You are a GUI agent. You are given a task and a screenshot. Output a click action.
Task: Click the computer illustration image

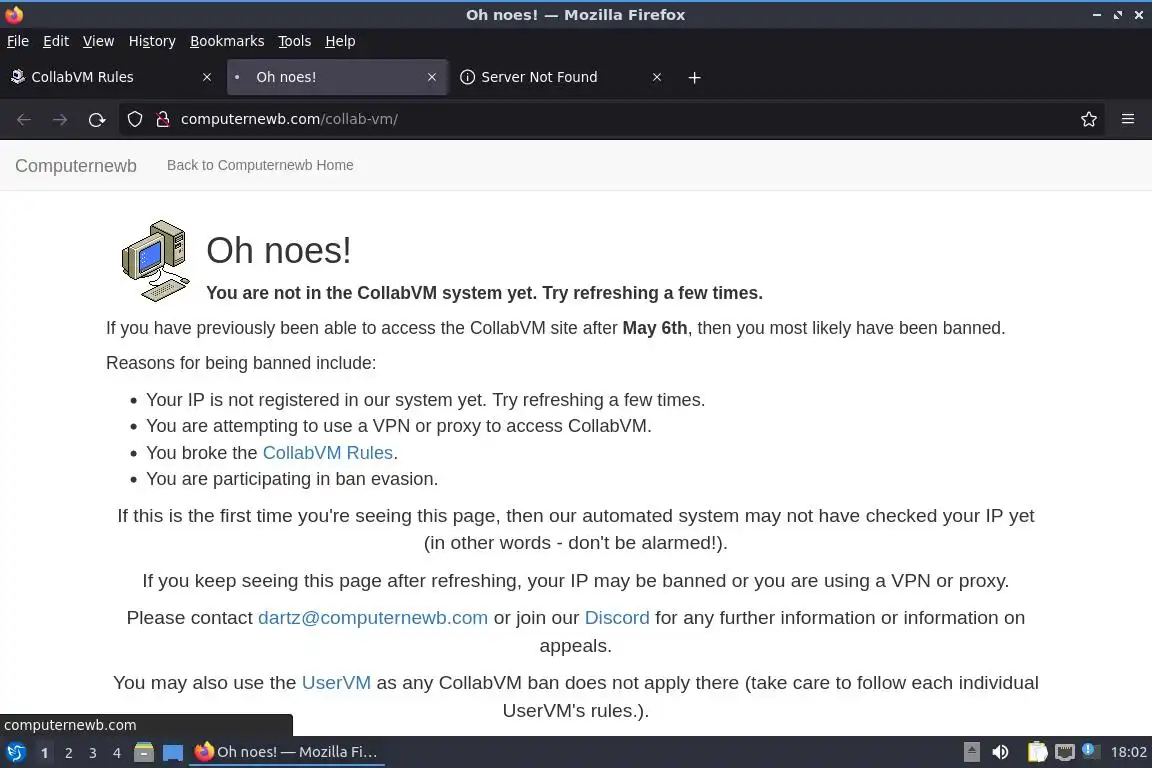(x=156, y=261)
